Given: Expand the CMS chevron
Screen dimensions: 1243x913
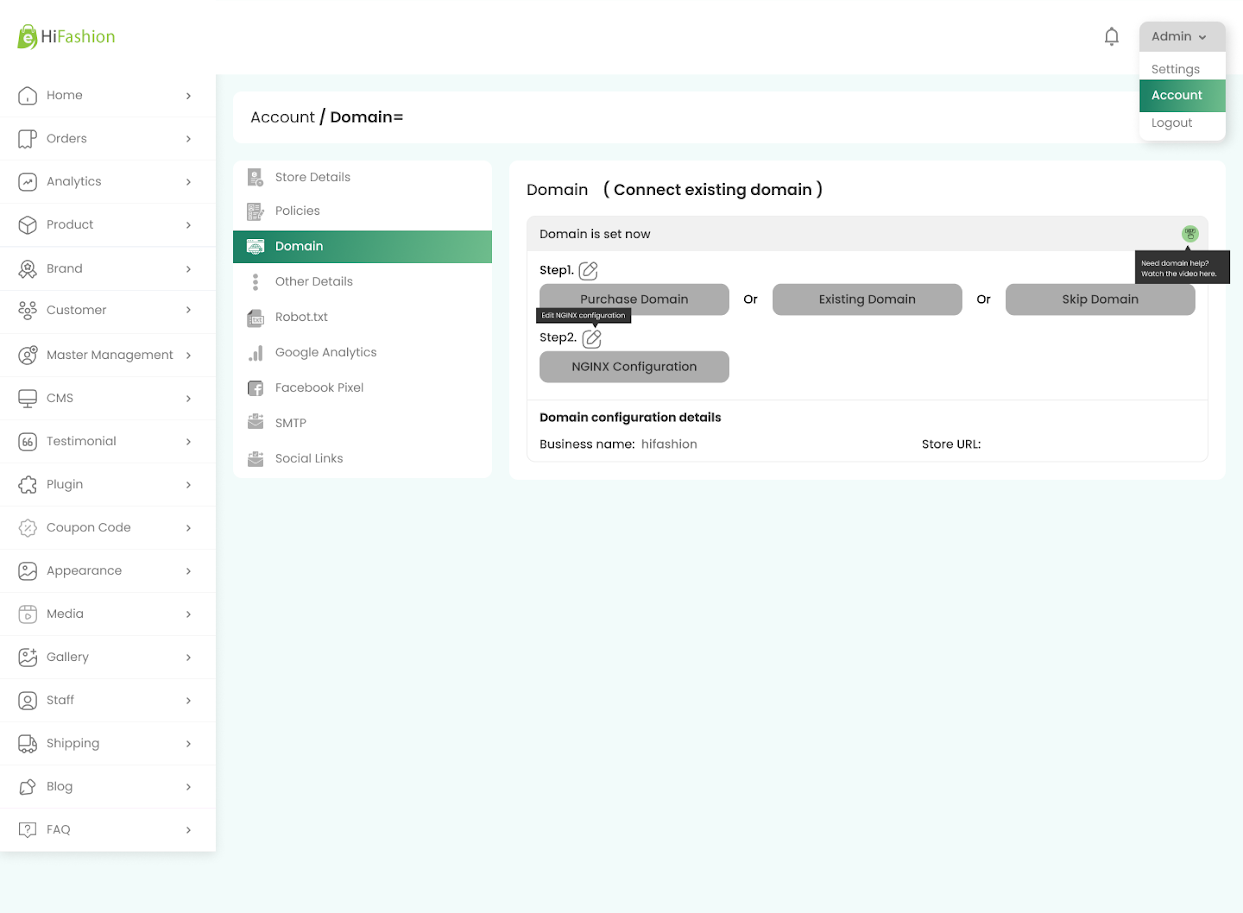Looking at the screenshot, I should tap(188, 398).
